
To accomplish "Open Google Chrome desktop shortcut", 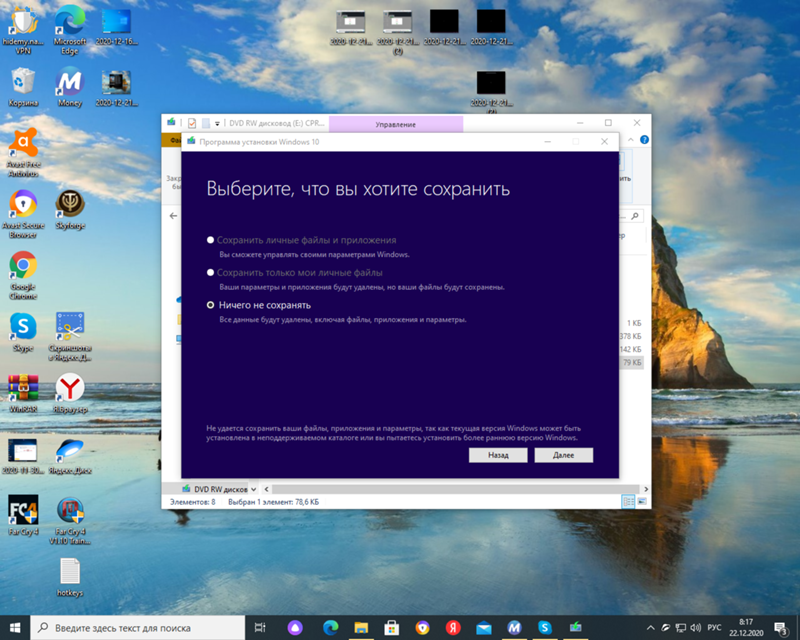I will tap(23, 275).
